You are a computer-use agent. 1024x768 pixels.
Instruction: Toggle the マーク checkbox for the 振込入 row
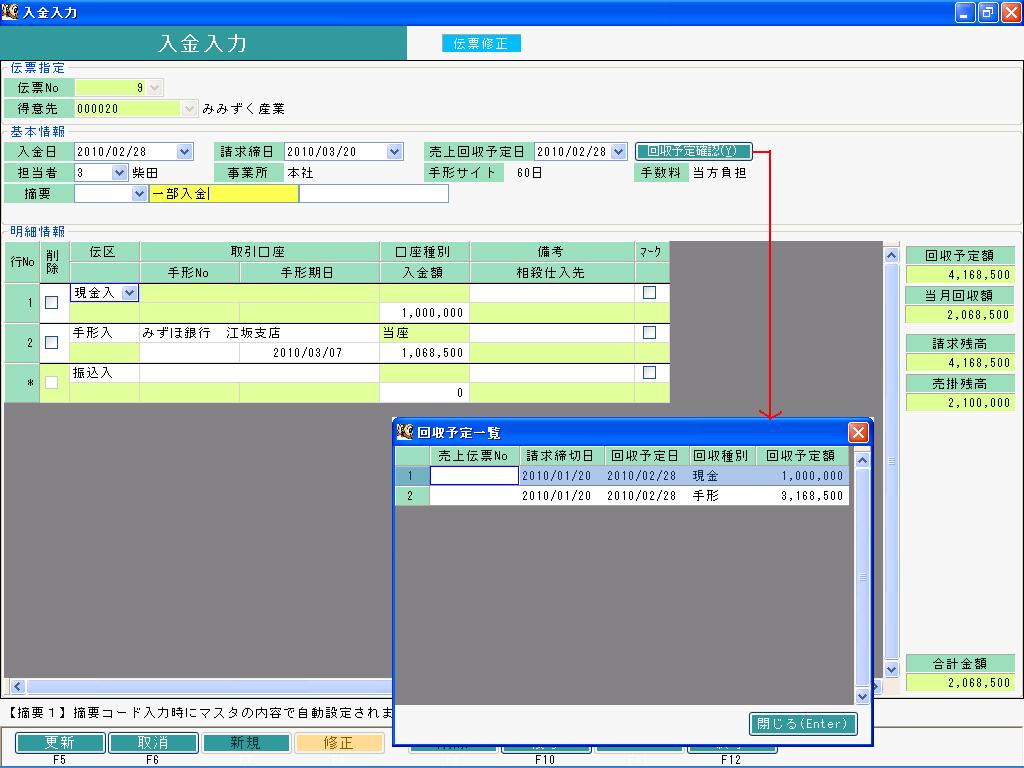[649, 372]
